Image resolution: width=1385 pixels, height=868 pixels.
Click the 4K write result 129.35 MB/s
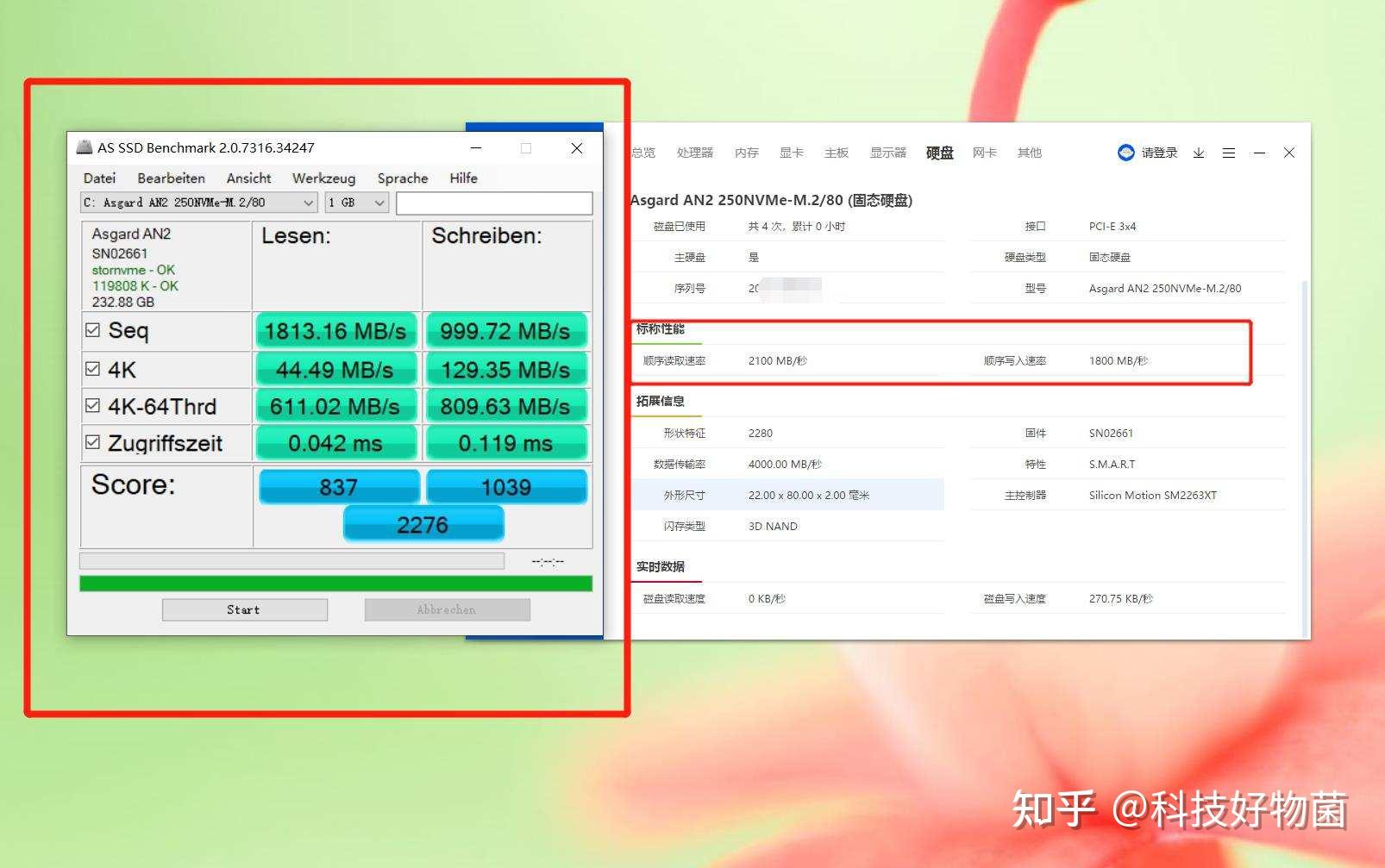[505, 370]
